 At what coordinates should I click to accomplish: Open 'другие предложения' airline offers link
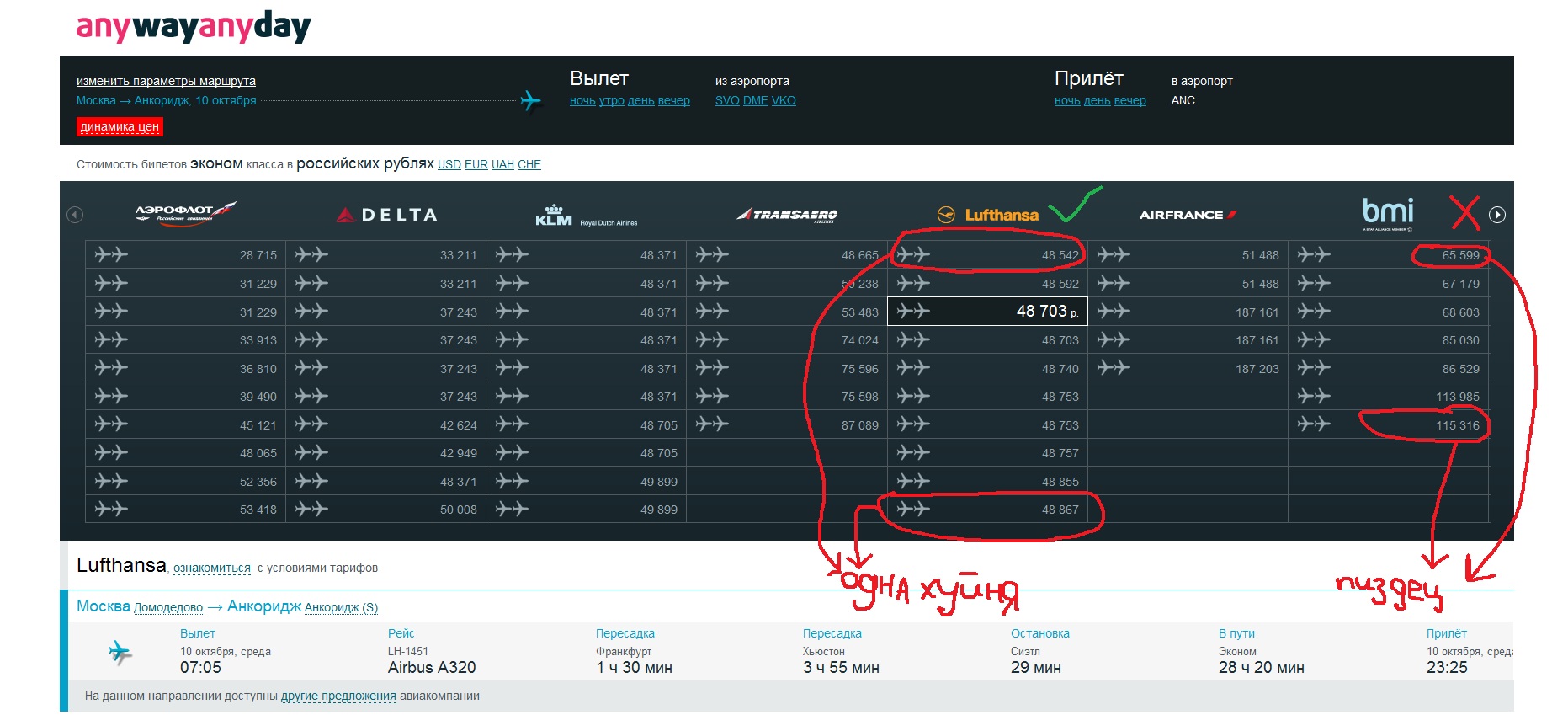click(x=338, y=696)
